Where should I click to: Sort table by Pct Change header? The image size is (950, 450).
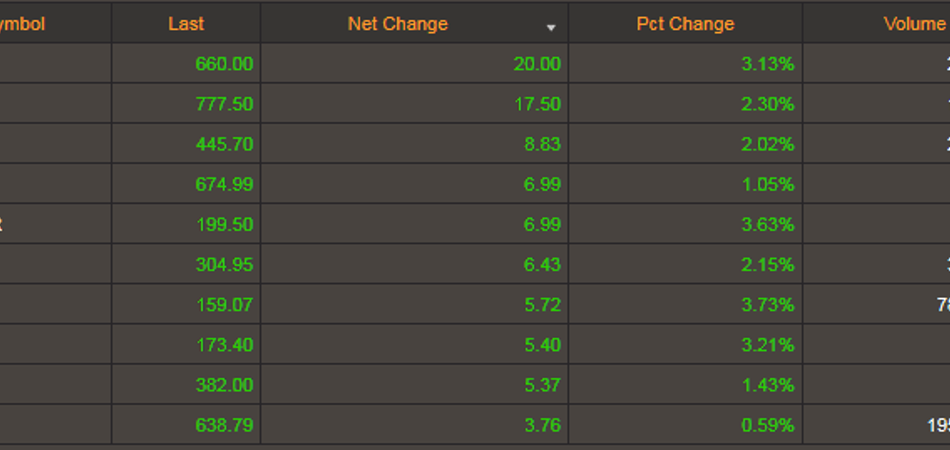685,24
